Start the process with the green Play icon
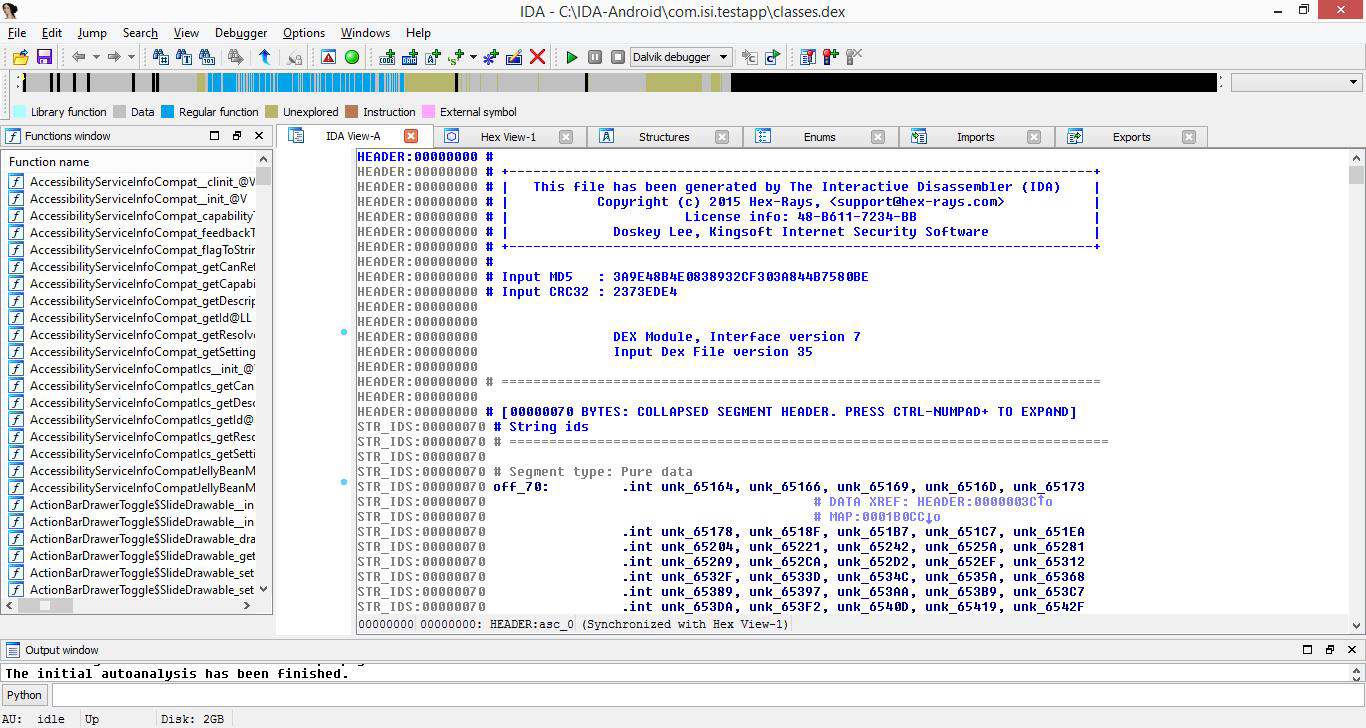Image resolution: width=1366 pixels, height=728 pixels. pos(571,57)
